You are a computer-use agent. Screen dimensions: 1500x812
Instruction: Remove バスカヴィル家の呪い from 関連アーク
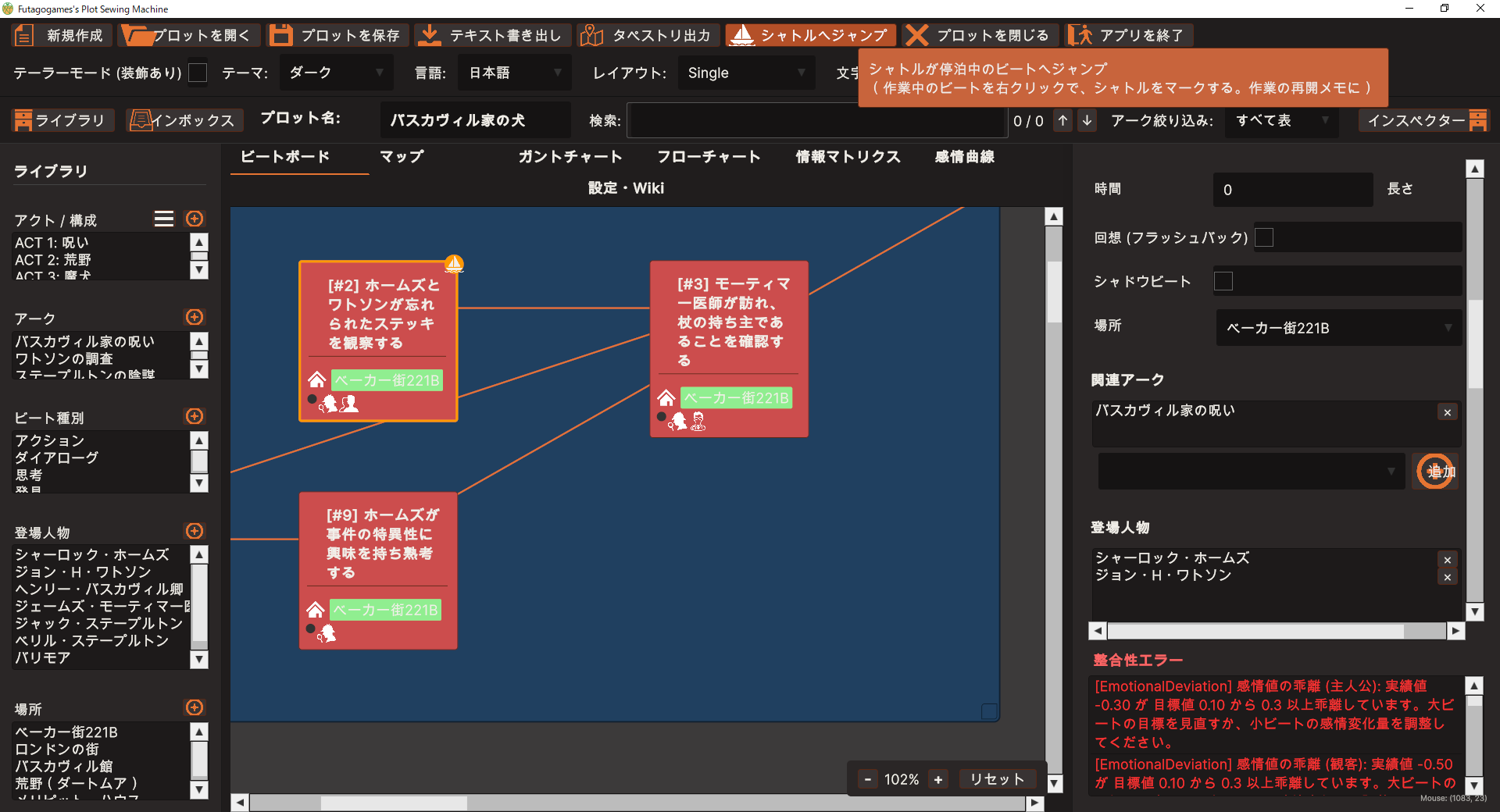(1447, 412)
